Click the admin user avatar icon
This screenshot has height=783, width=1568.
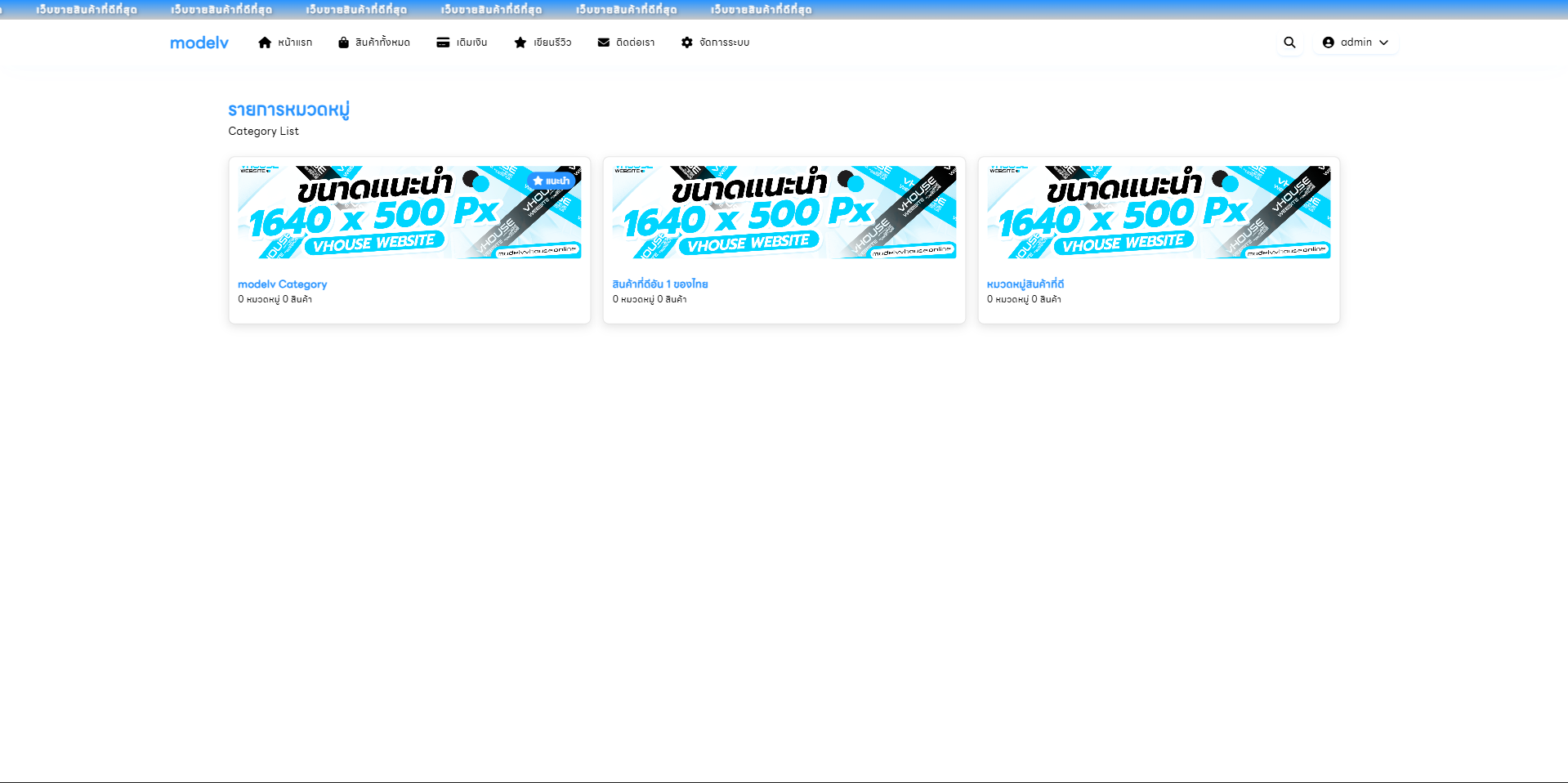1329,43
